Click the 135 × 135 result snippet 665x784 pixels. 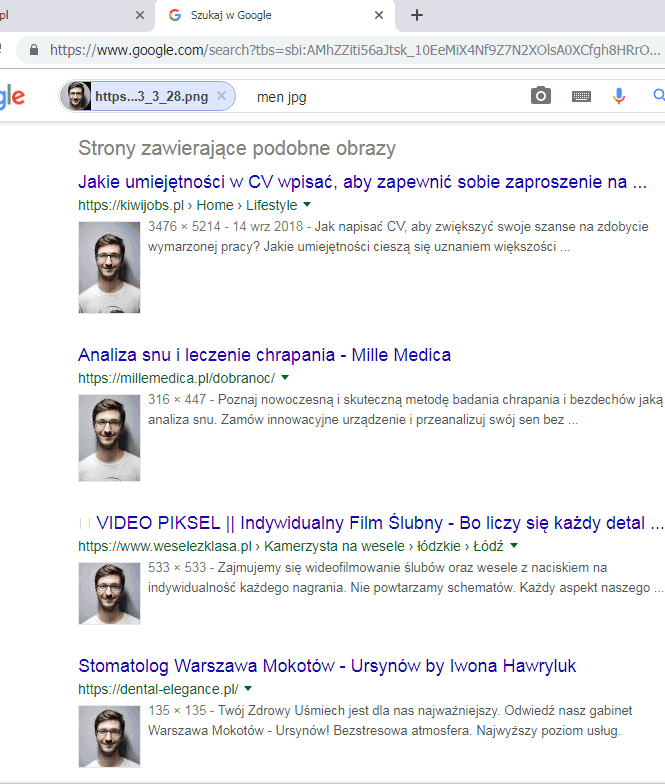(390, 720)
